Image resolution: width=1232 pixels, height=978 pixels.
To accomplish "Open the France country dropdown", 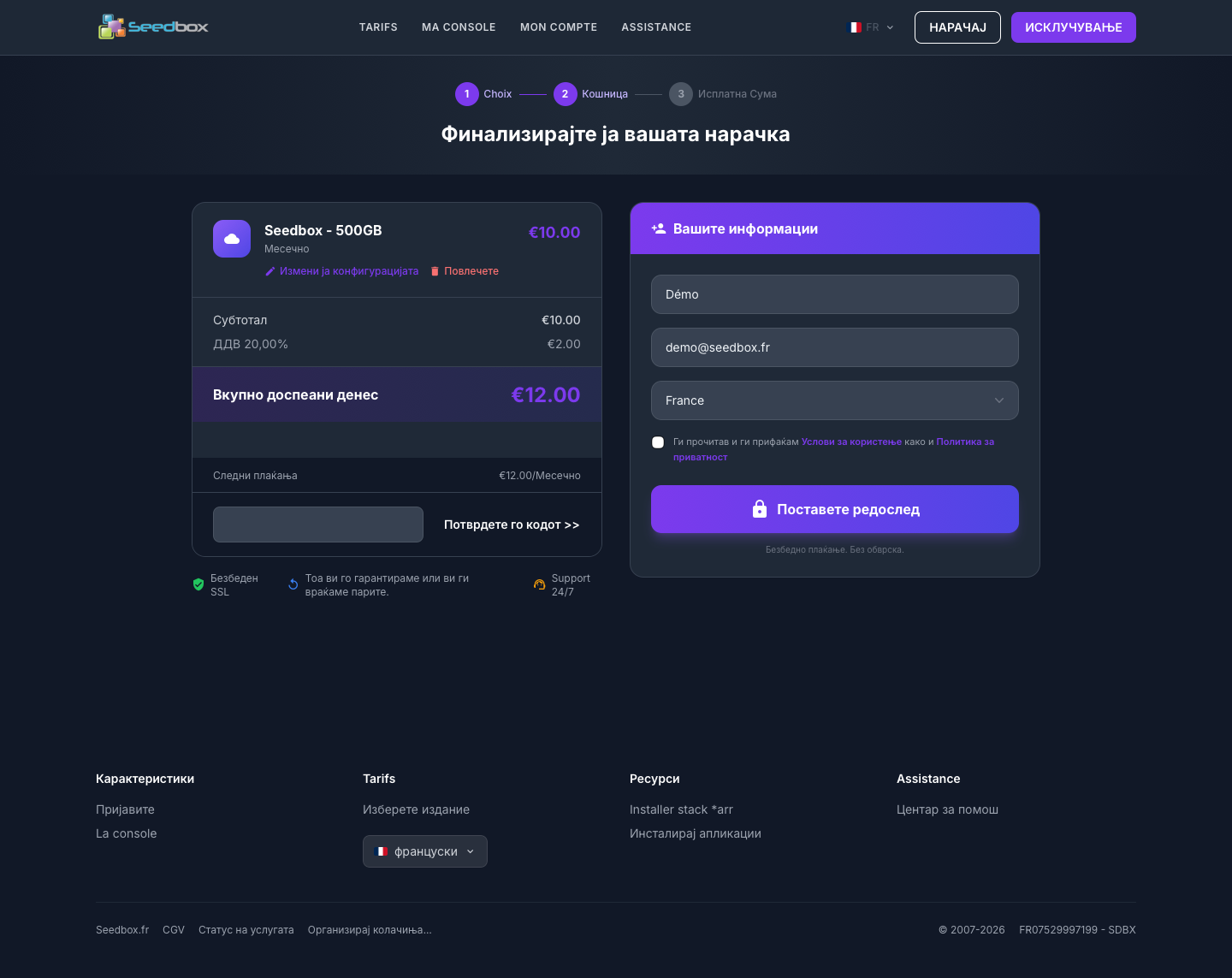I will (835, 400).
